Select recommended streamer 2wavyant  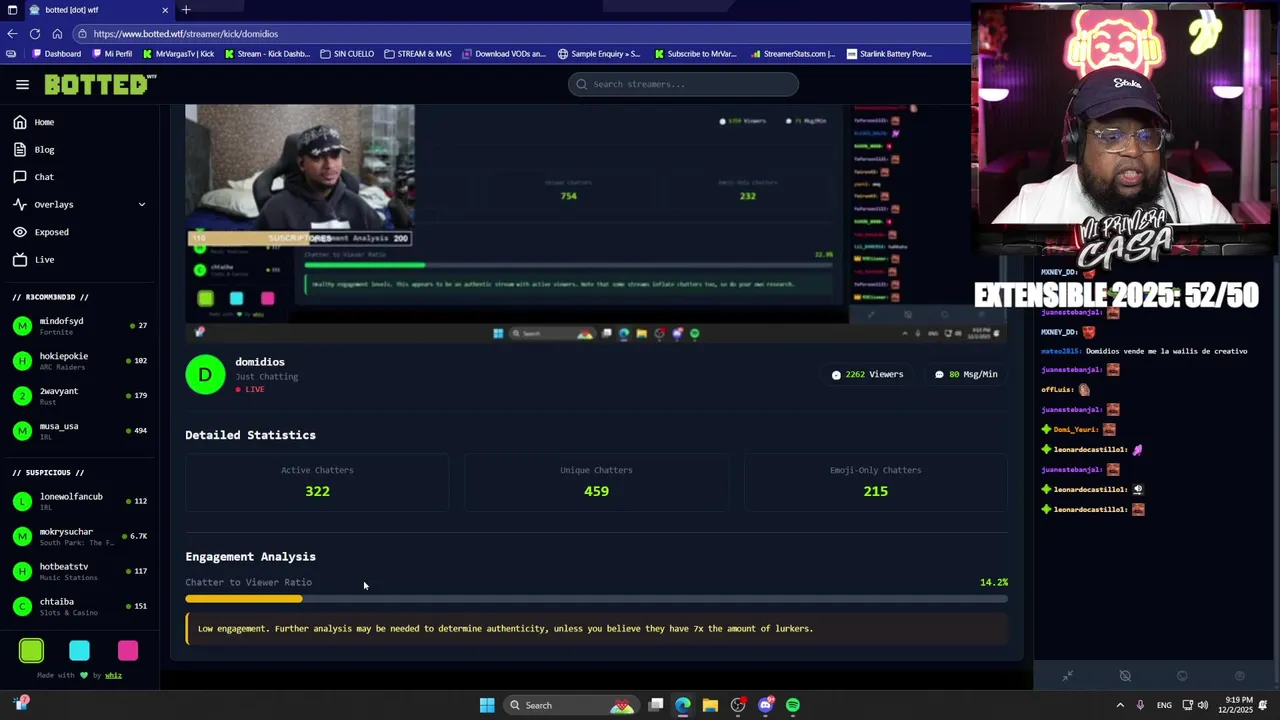point(80,396)
